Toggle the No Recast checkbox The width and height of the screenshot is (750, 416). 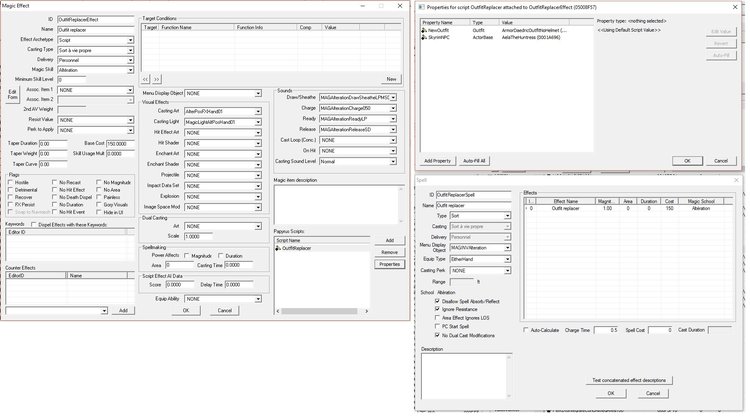pyautogui.click(x=55, y=183)
